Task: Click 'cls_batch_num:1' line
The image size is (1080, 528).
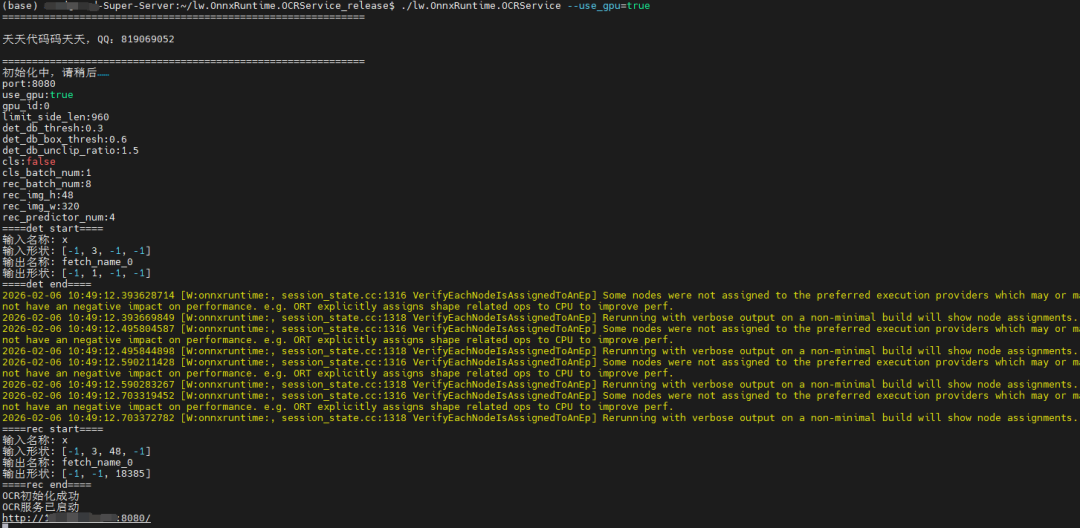Action: (47, 173)
